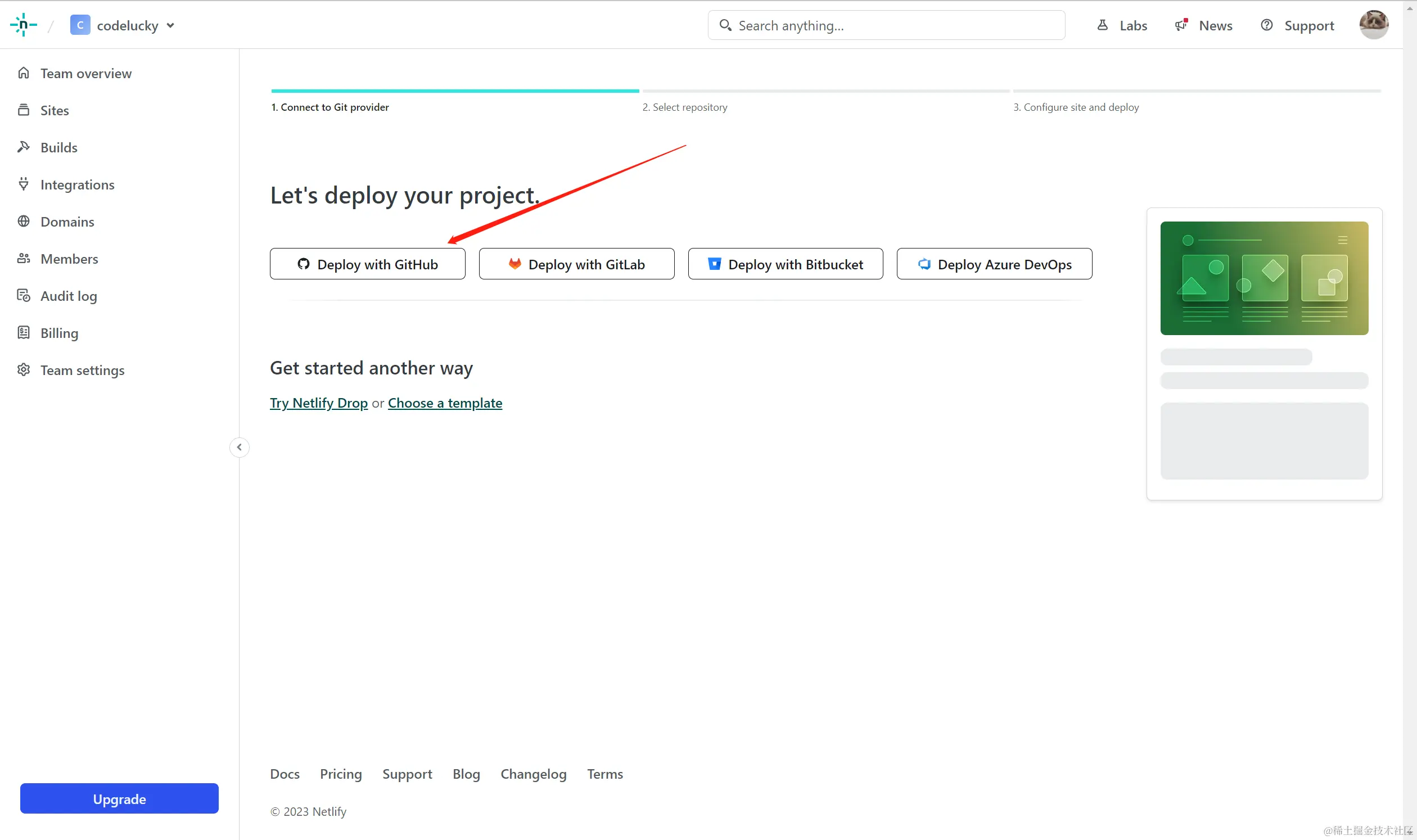Click the search magnifier icon

click(x=725, y=25)
